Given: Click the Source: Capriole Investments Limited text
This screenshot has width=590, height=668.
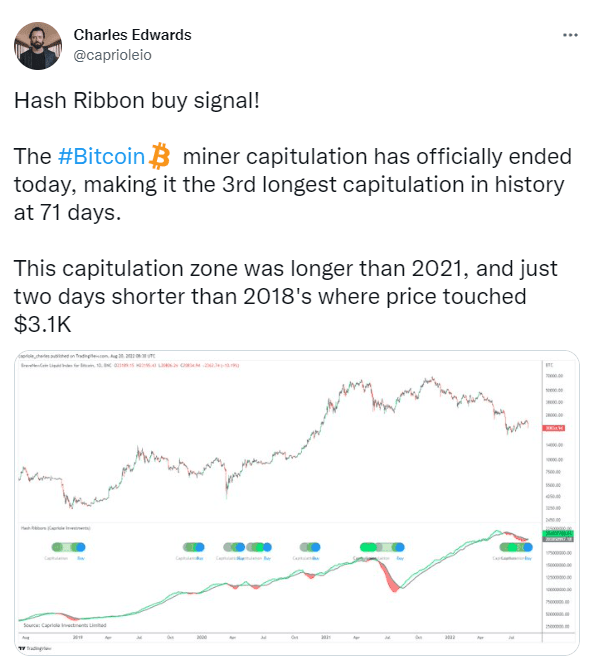Looking at the screenshot, I should coord(65,625).
